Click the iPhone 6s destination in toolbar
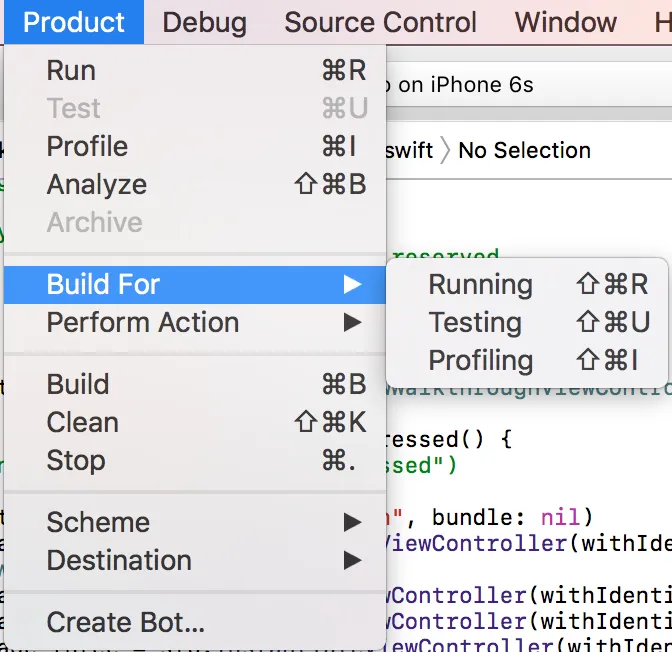 pyautogui.click(x=466, y=86)
